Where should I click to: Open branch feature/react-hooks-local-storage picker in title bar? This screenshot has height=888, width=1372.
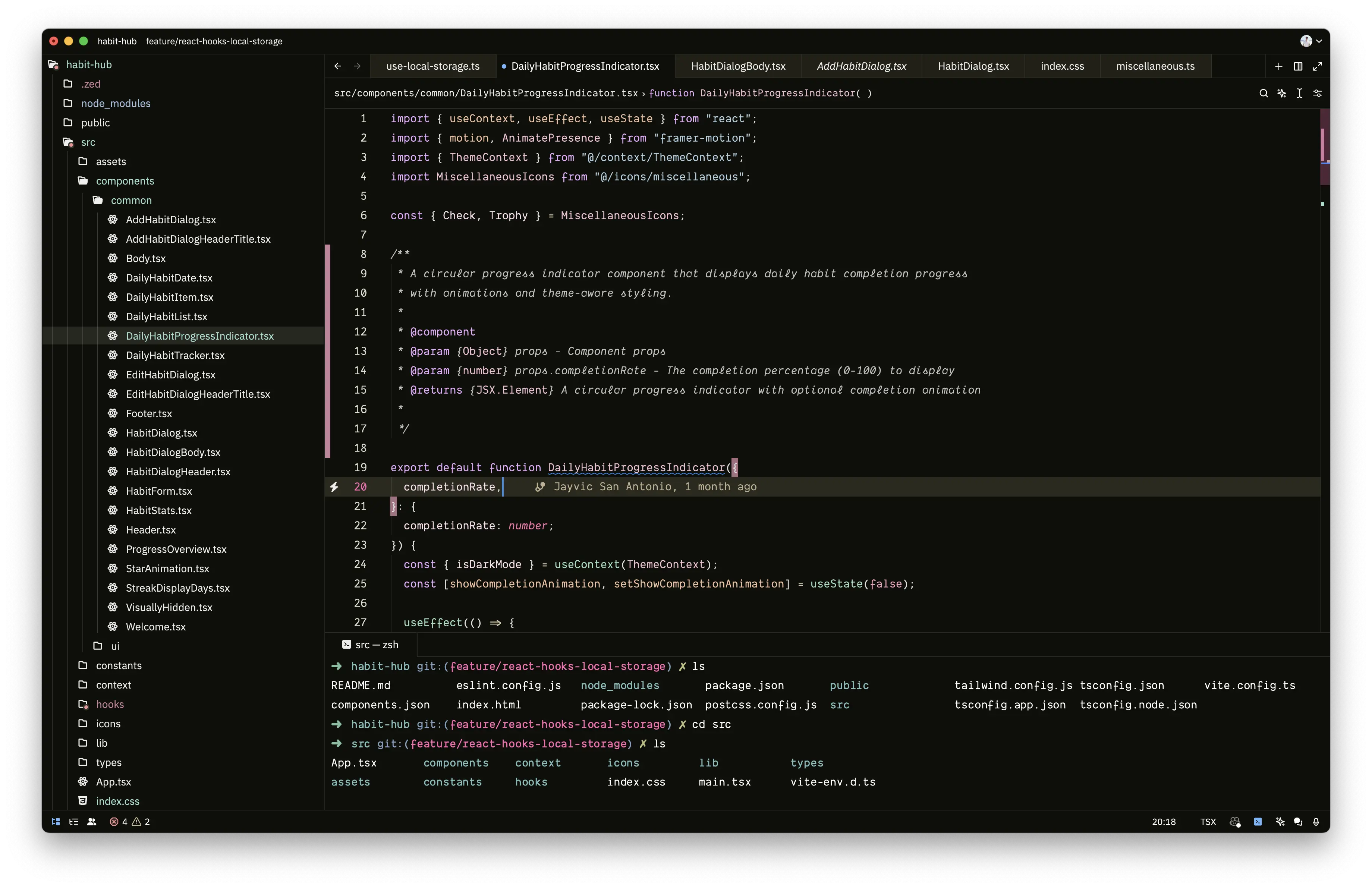tap(214, 41)
